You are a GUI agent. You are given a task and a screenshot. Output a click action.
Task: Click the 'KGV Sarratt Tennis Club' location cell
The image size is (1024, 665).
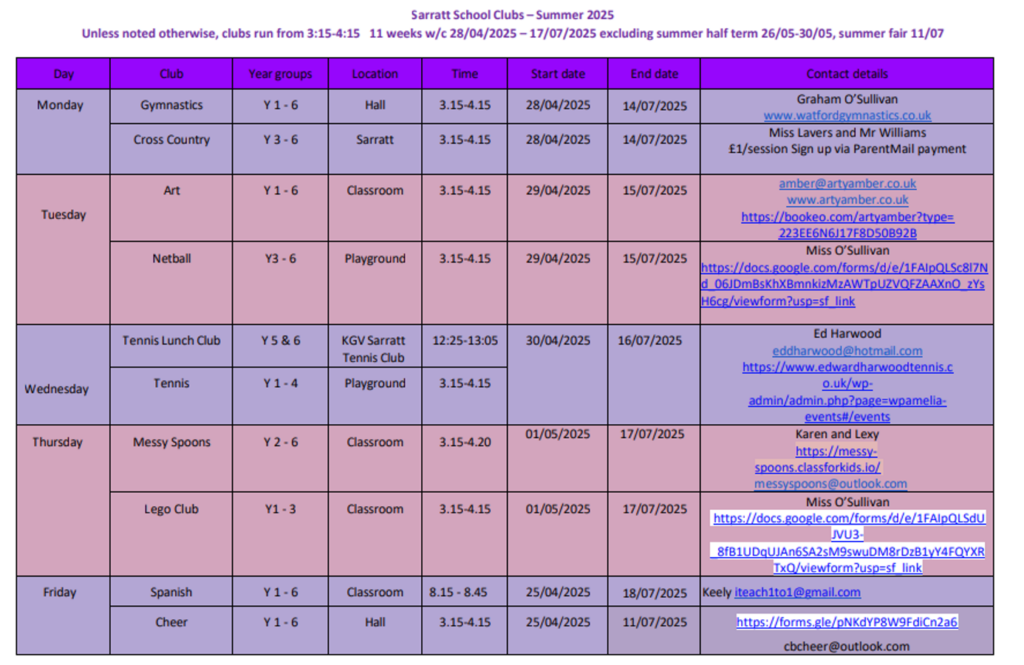pyautogui.click(x=374, y=349)
